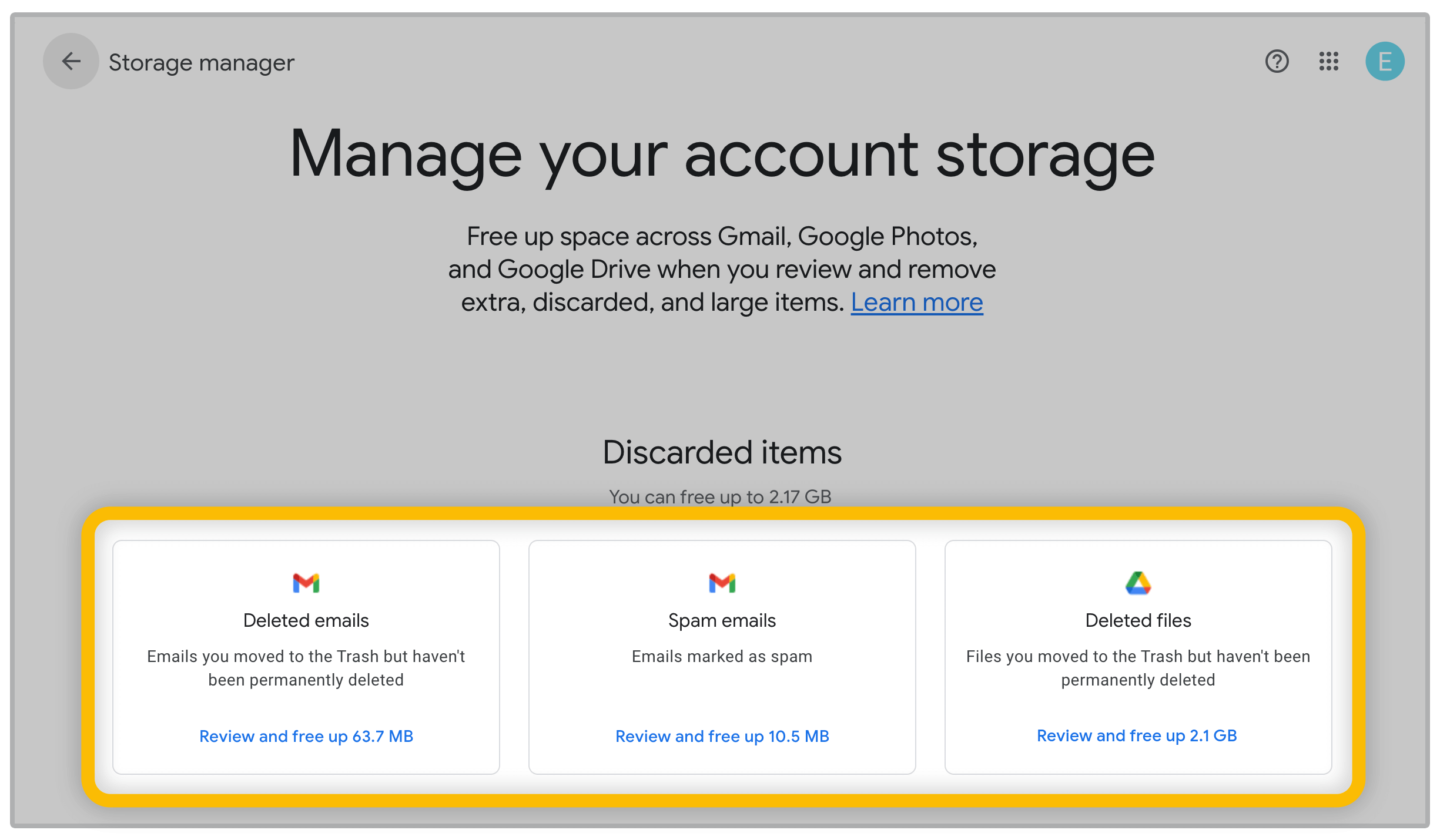
Task: Click the Deleted emails Trash description text
Action: 306,668
